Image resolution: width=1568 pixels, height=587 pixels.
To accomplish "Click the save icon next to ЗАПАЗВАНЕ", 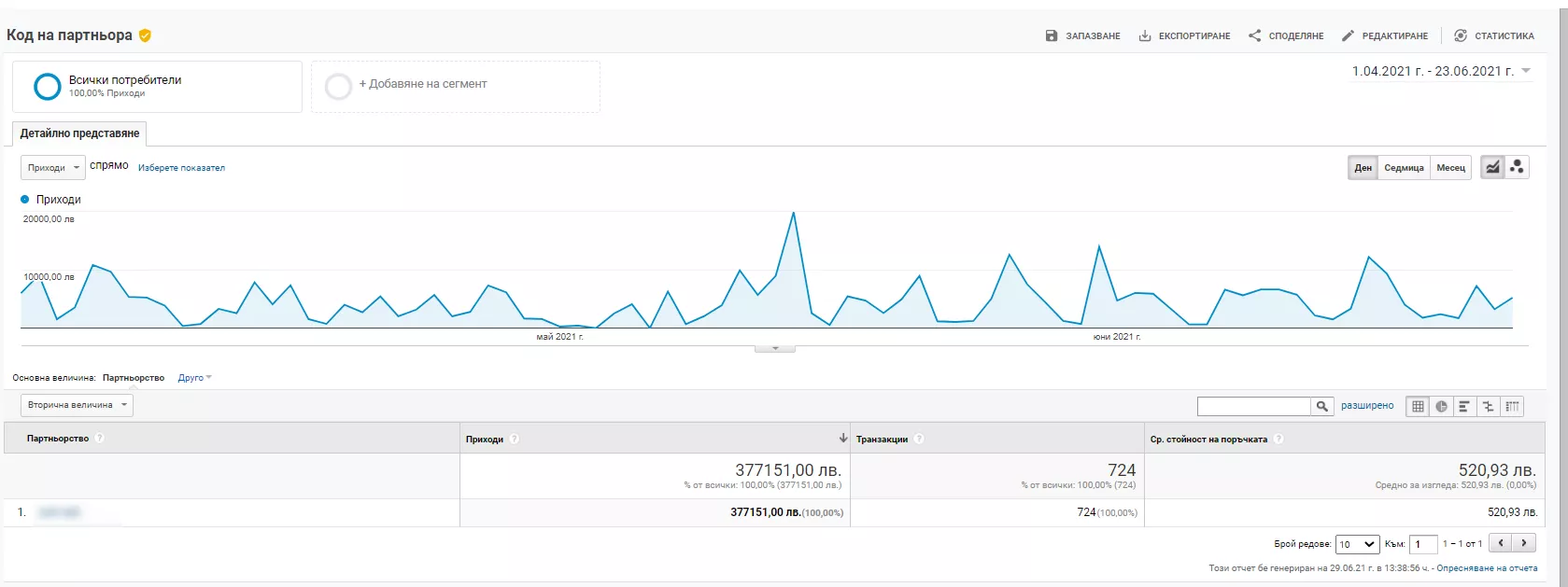I will click(x=1052, y=35).
